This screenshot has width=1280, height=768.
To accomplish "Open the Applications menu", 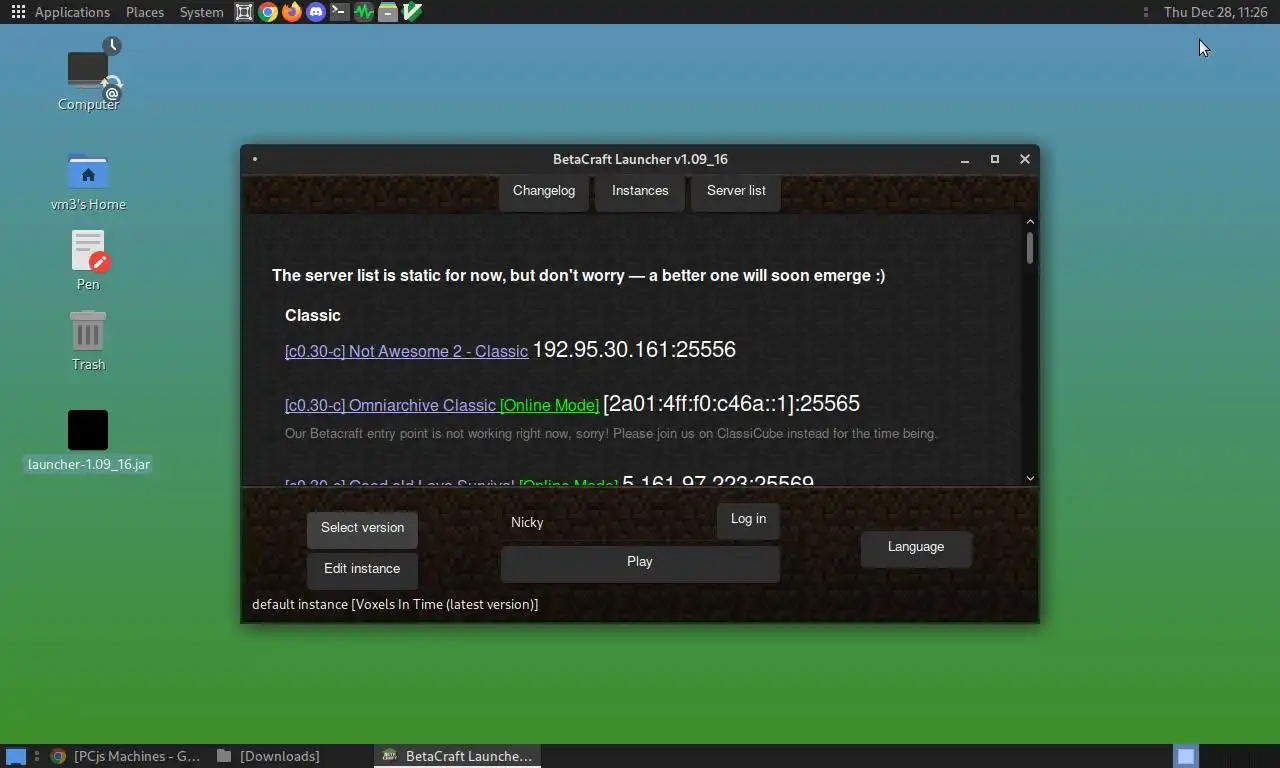I will 72,12.
